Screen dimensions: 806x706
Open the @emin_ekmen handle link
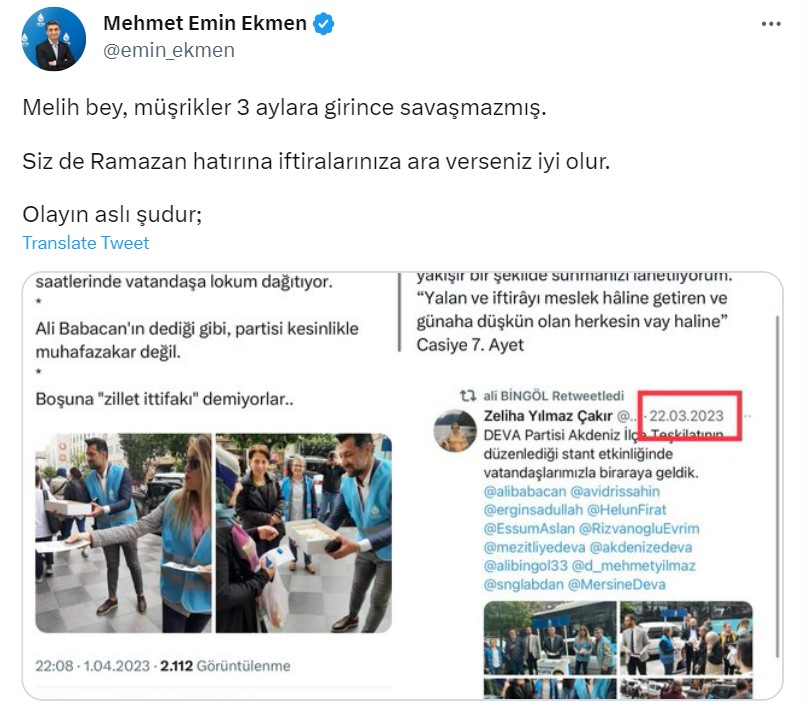click(x=169, y=50)
